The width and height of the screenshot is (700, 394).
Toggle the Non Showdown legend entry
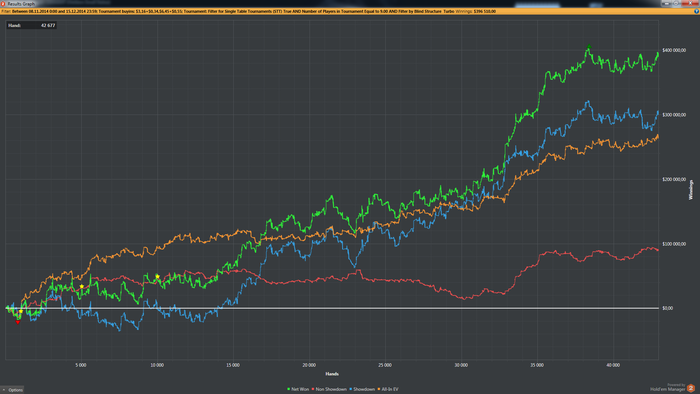(x=329, y=389)
